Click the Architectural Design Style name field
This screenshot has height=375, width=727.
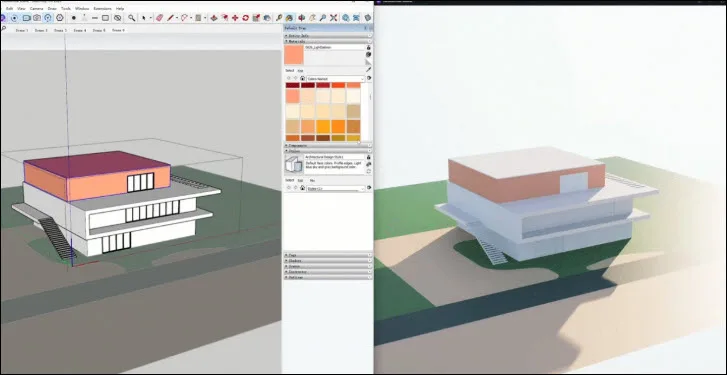(334, 157)
